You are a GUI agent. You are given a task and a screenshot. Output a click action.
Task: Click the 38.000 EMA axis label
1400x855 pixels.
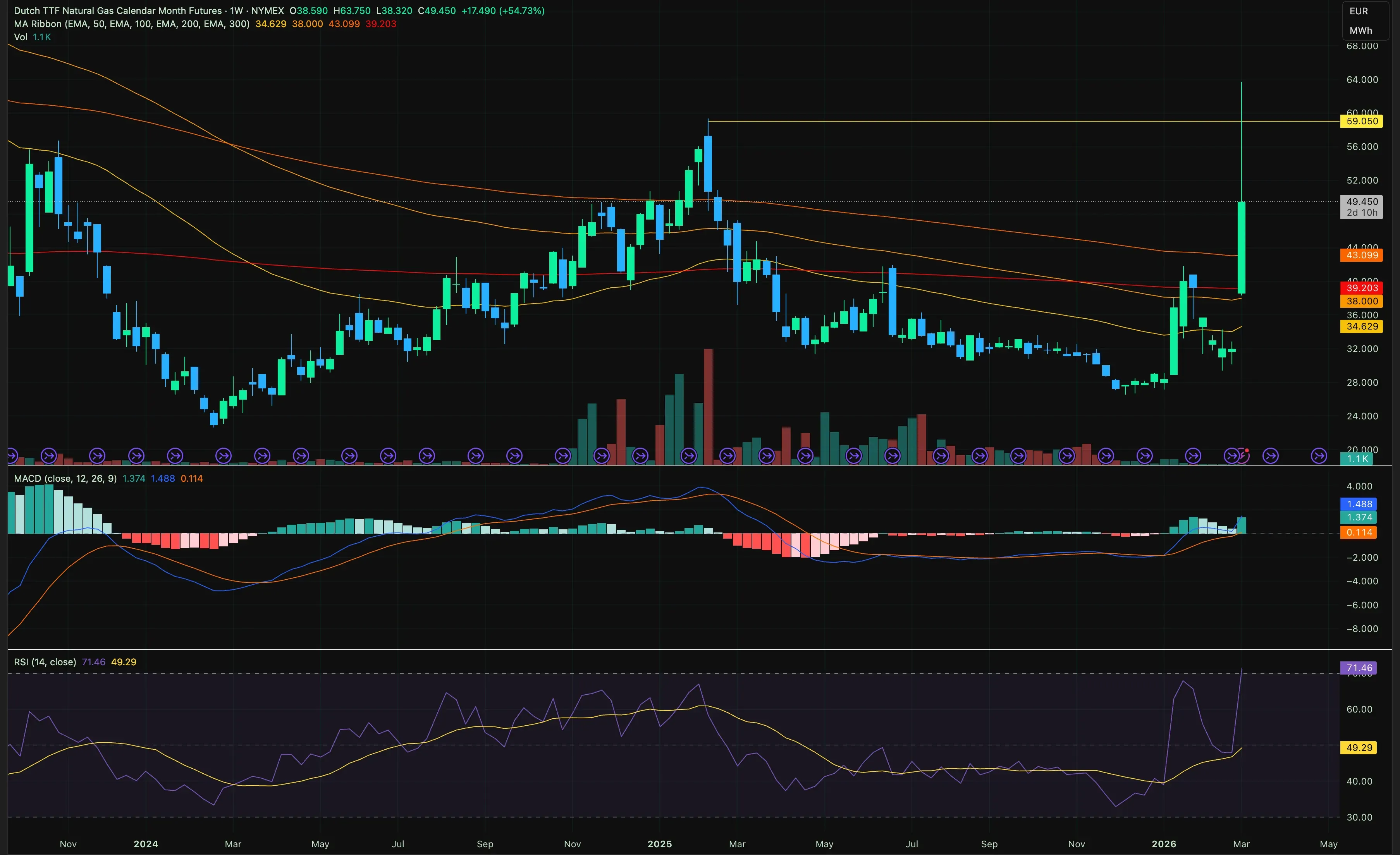tap(1361, 301)
